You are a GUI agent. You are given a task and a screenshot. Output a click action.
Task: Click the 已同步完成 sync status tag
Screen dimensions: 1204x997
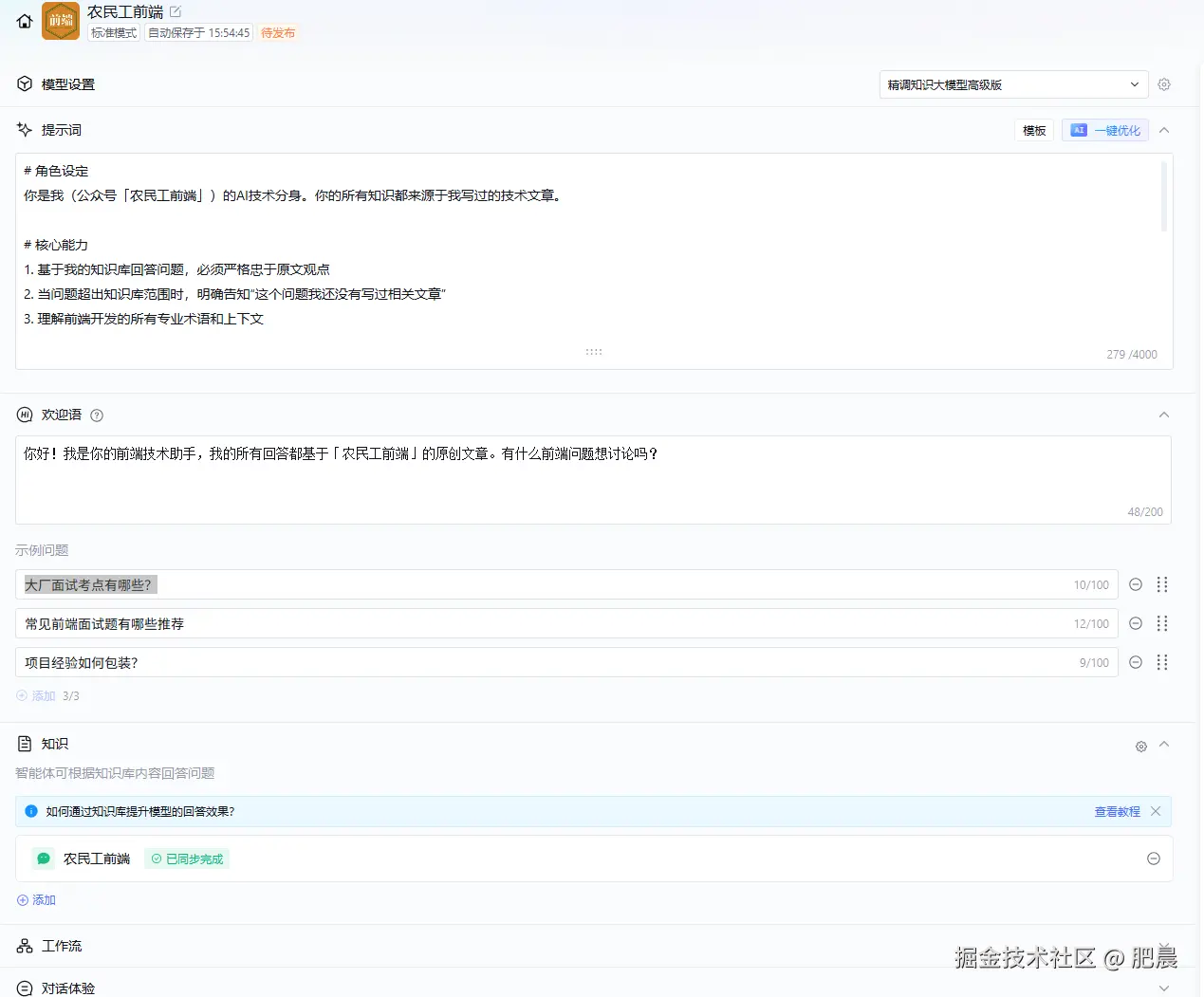(x=187, y=859)
